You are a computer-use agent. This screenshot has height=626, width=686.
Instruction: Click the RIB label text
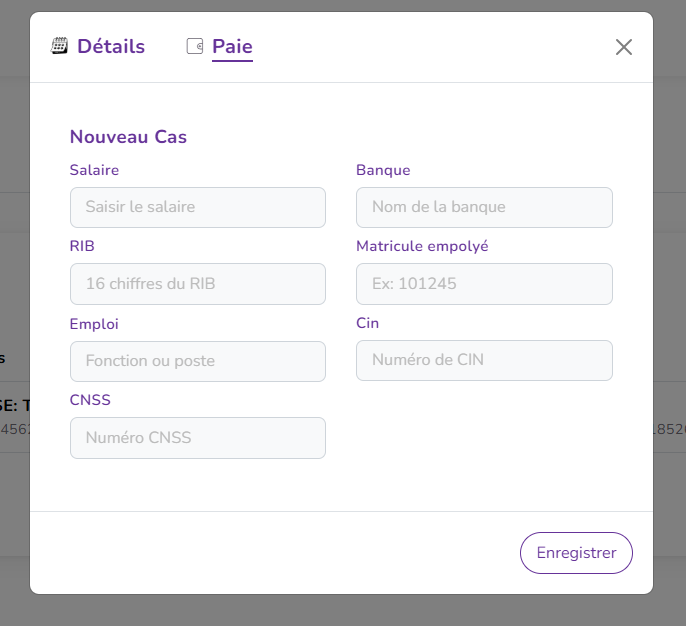click(x=82, y=246)
